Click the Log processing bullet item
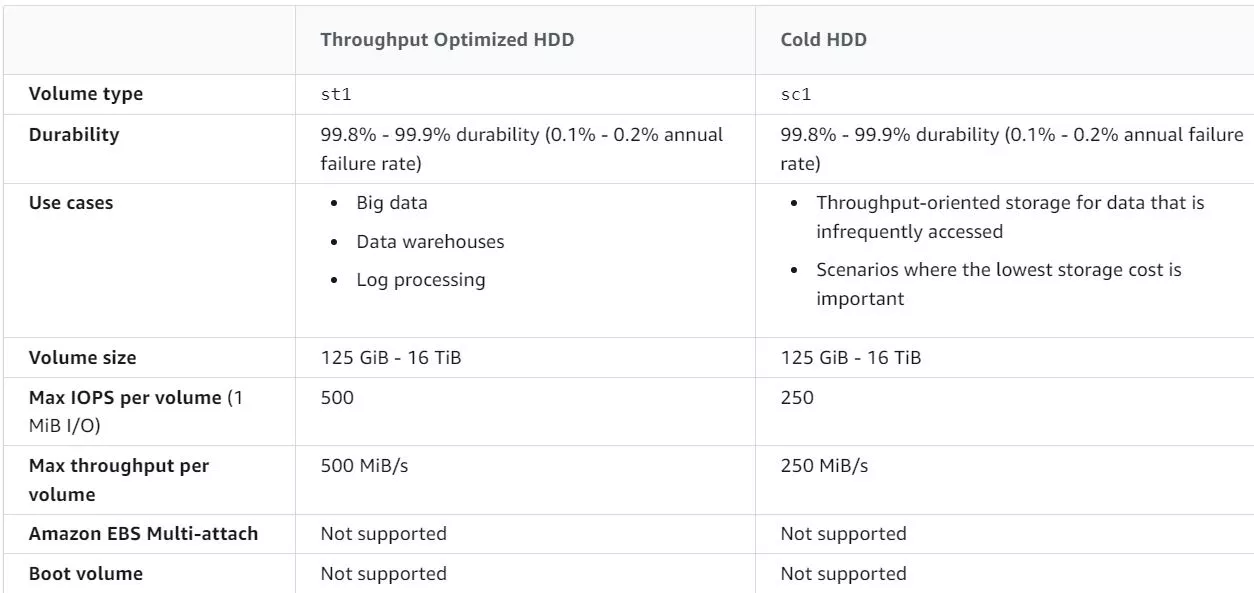The image size is (1254, 593). pos(421,280)
